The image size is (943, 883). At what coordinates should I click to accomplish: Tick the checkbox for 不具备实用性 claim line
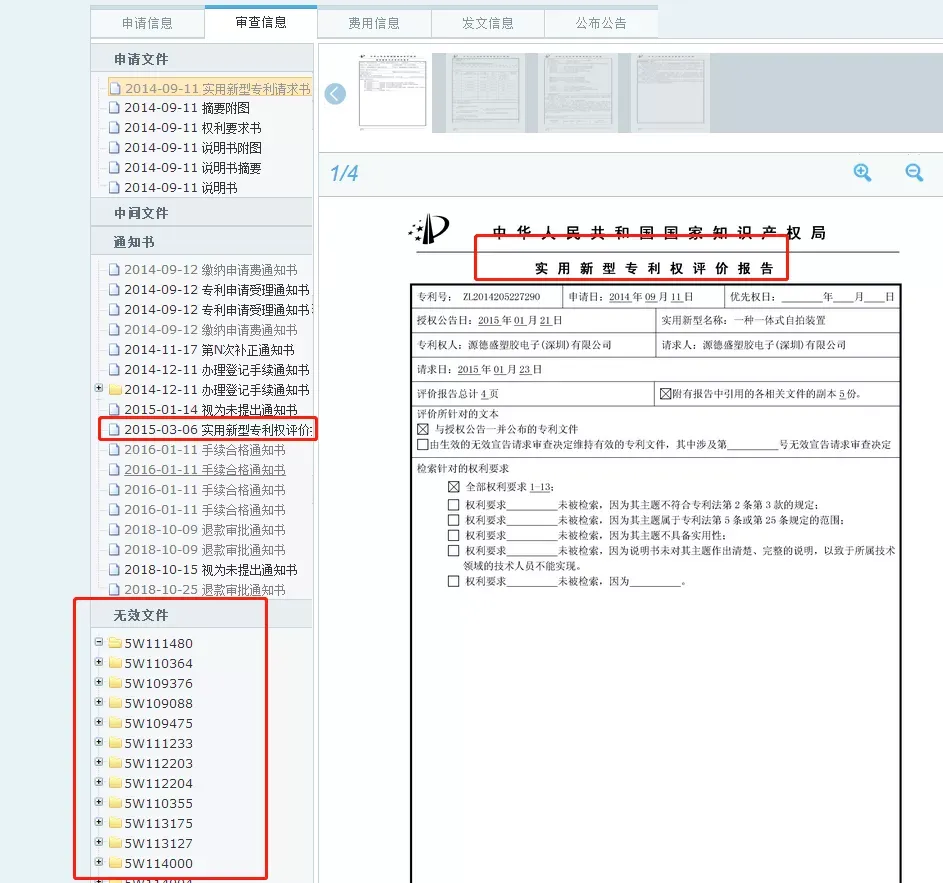point(453,535)
